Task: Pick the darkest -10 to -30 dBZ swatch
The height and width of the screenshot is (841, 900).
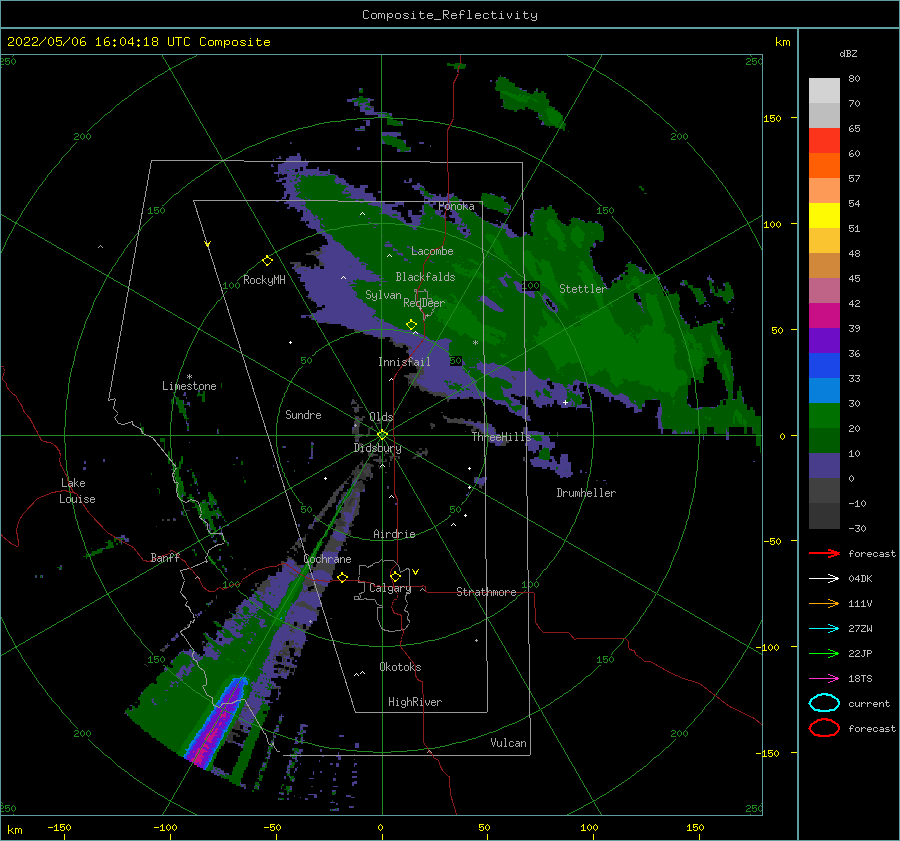Action: click(824, 516)
